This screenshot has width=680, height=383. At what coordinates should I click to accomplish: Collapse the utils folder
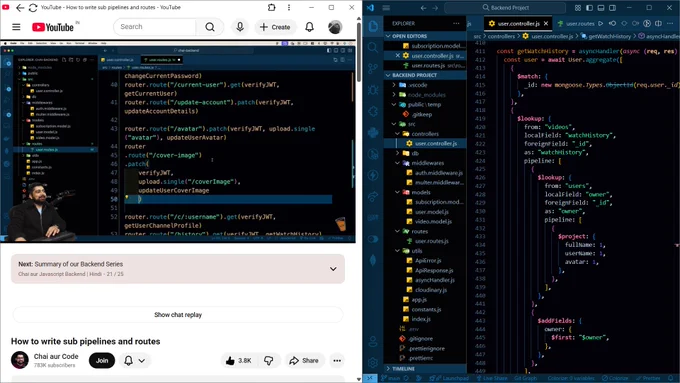point(425,251)
